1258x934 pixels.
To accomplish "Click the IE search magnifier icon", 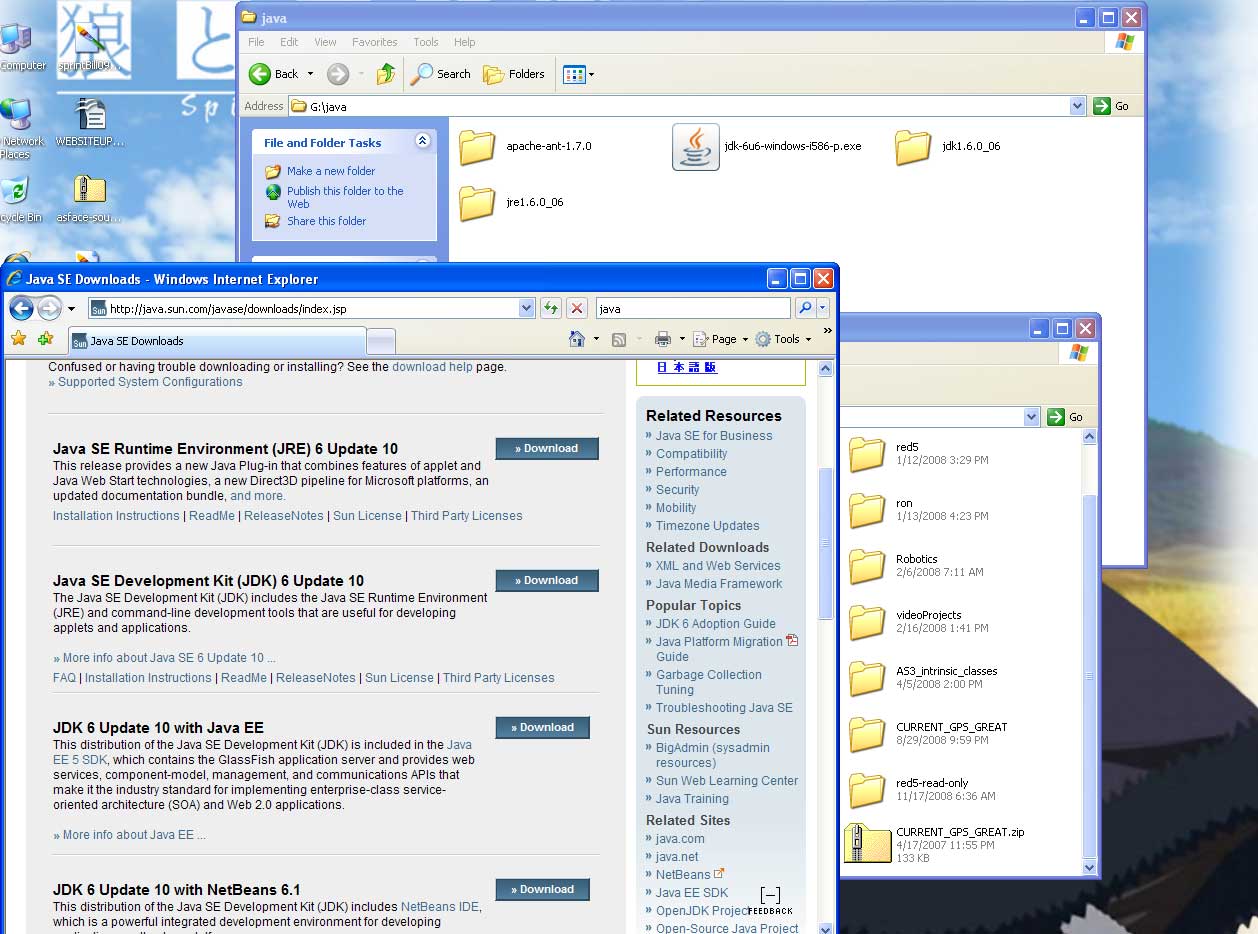I will [x=805, y=308].
